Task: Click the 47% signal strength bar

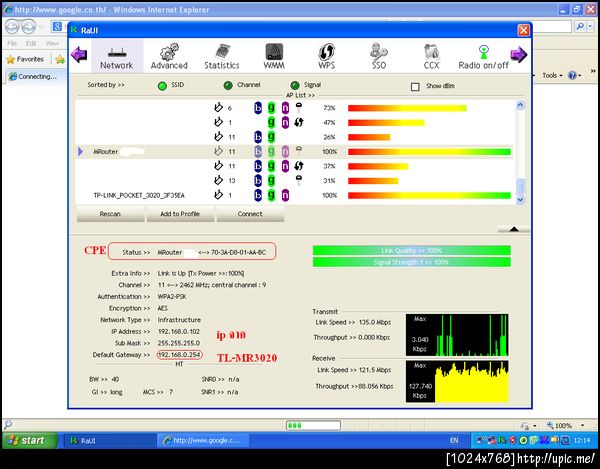Action: (x=386, y=123)
